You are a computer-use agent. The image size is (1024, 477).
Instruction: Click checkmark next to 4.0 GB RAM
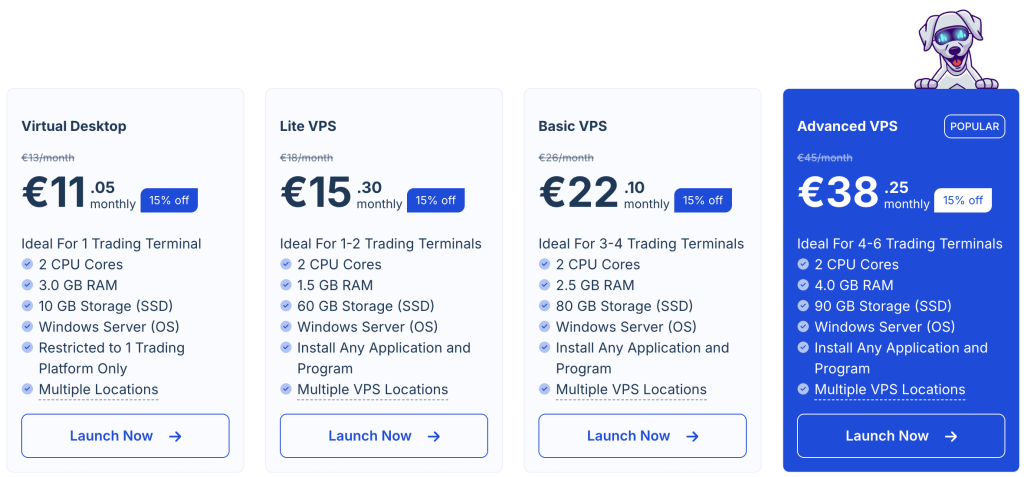pos(803,285)
